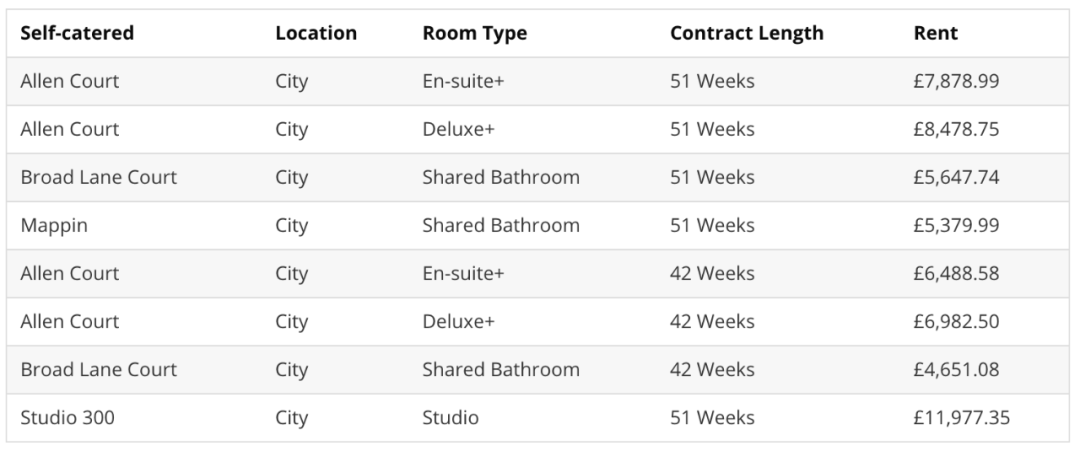The image size is (1080, 451).
Task: Select the Studio 300 accommodation name
Action: (68, 418)
